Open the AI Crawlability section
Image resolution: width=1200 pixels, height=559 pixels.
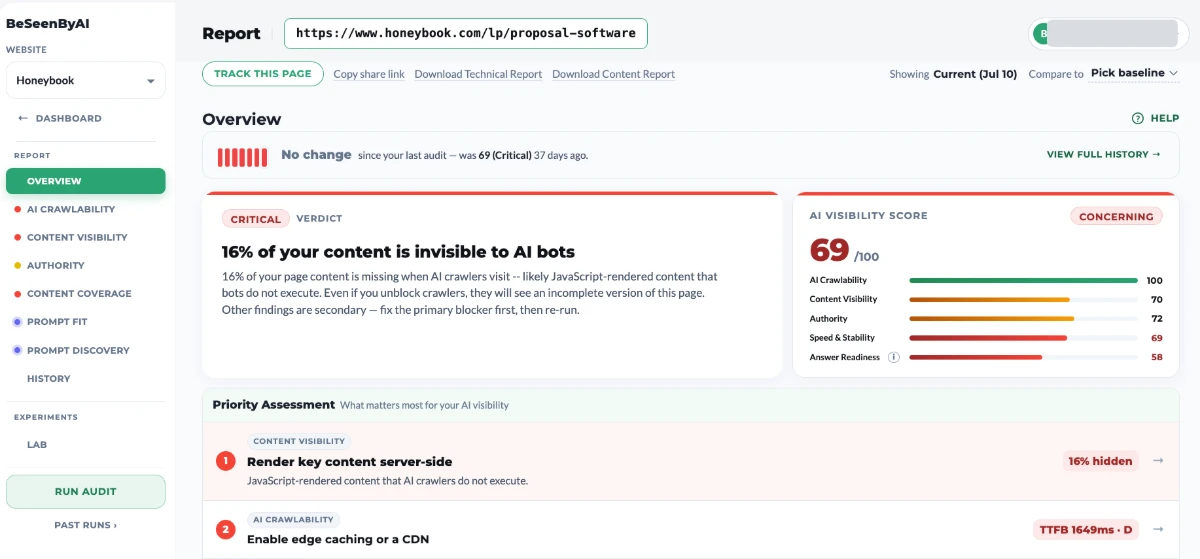(71, 209)
